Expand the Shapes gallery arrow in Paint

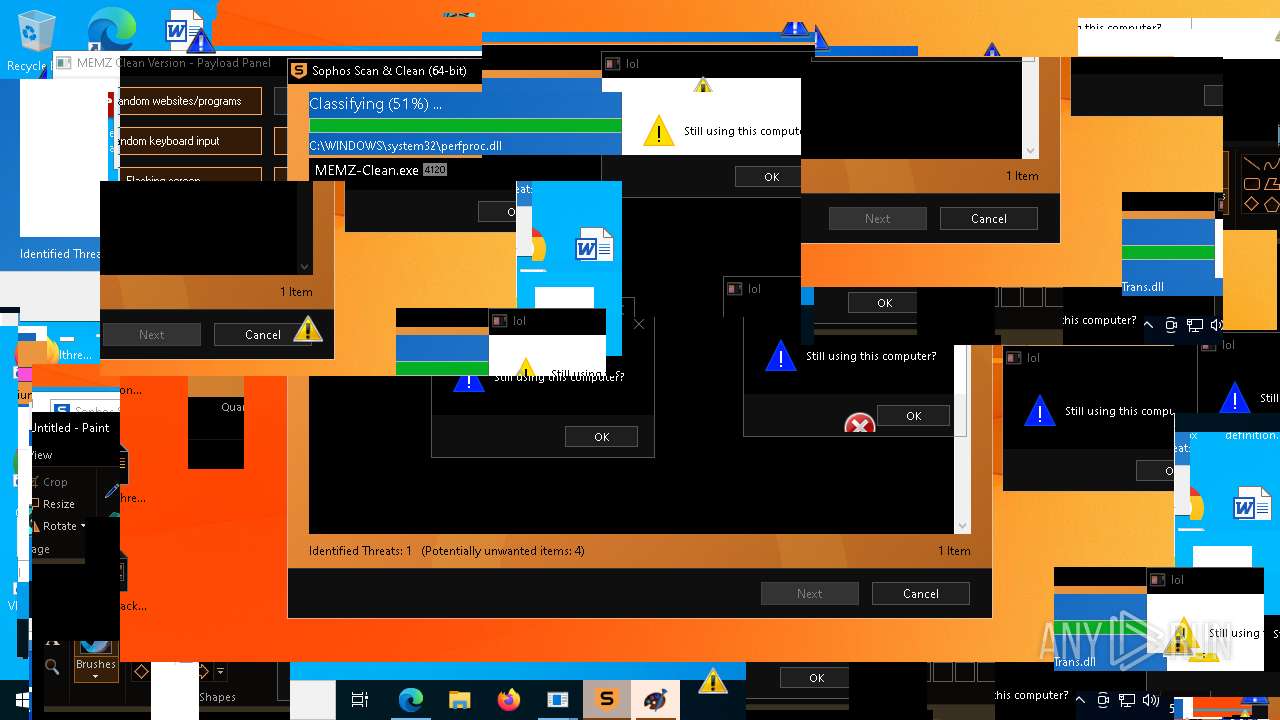click(x=220, y=672)
